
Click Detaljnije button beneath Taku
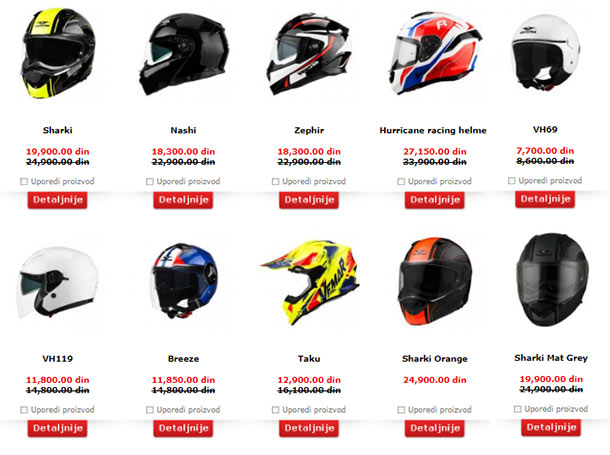[x=309, y=428]
